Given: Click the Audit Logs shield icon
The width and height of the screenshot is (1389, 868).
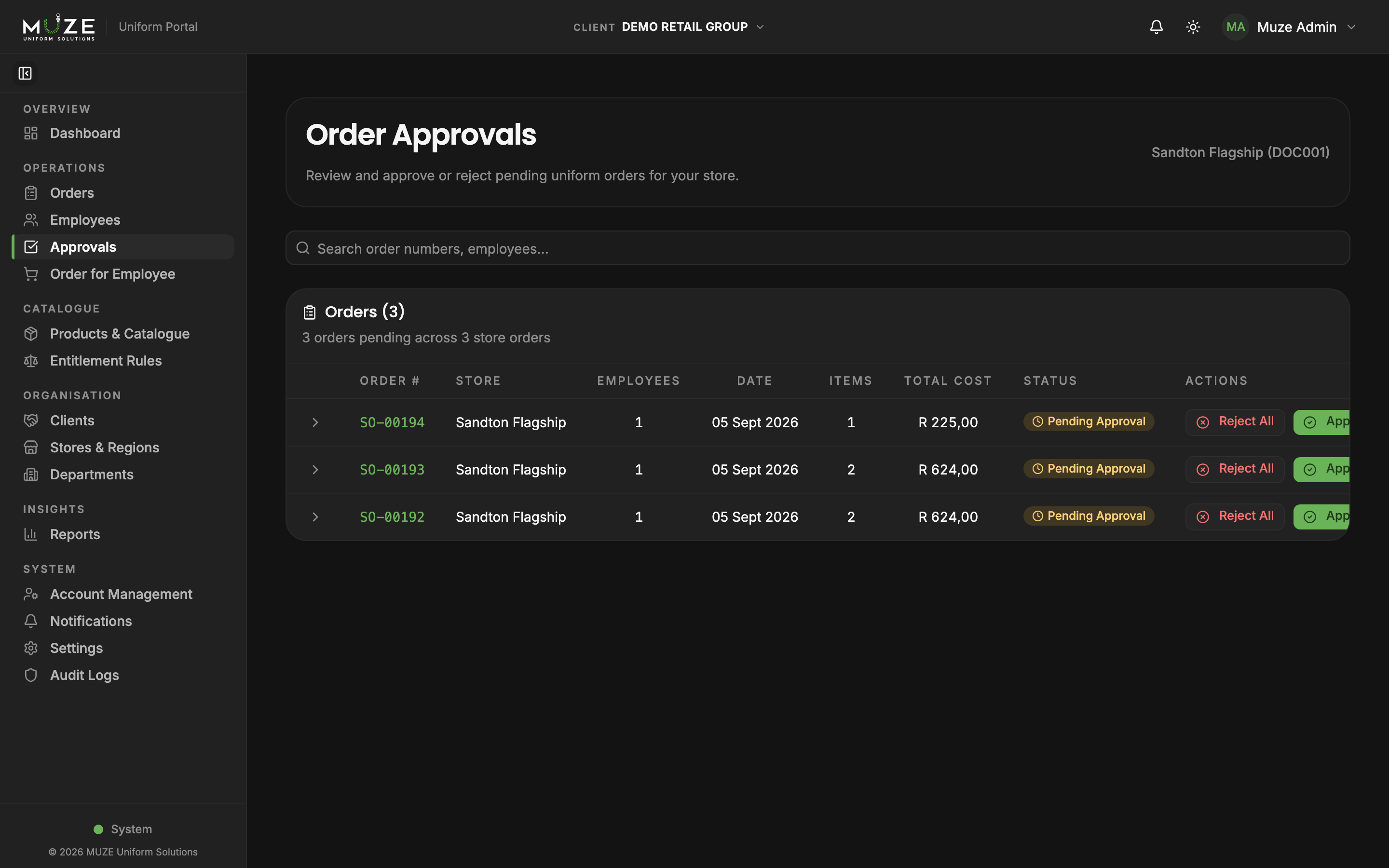Looking at the screenshot, I should [31, 675].
